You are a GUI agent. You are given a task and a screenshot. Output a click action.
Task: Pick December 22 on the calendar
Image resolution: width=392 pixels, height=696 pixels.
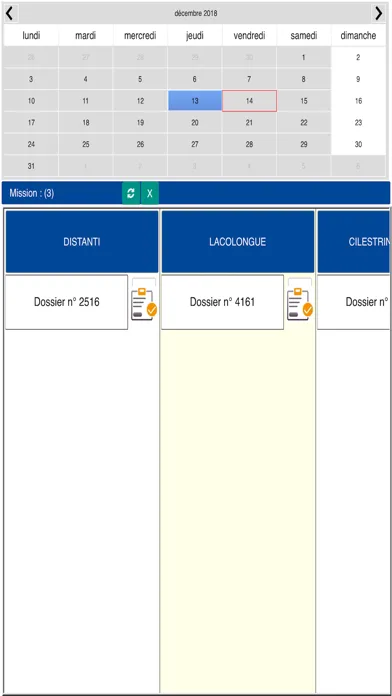point(304,123)
